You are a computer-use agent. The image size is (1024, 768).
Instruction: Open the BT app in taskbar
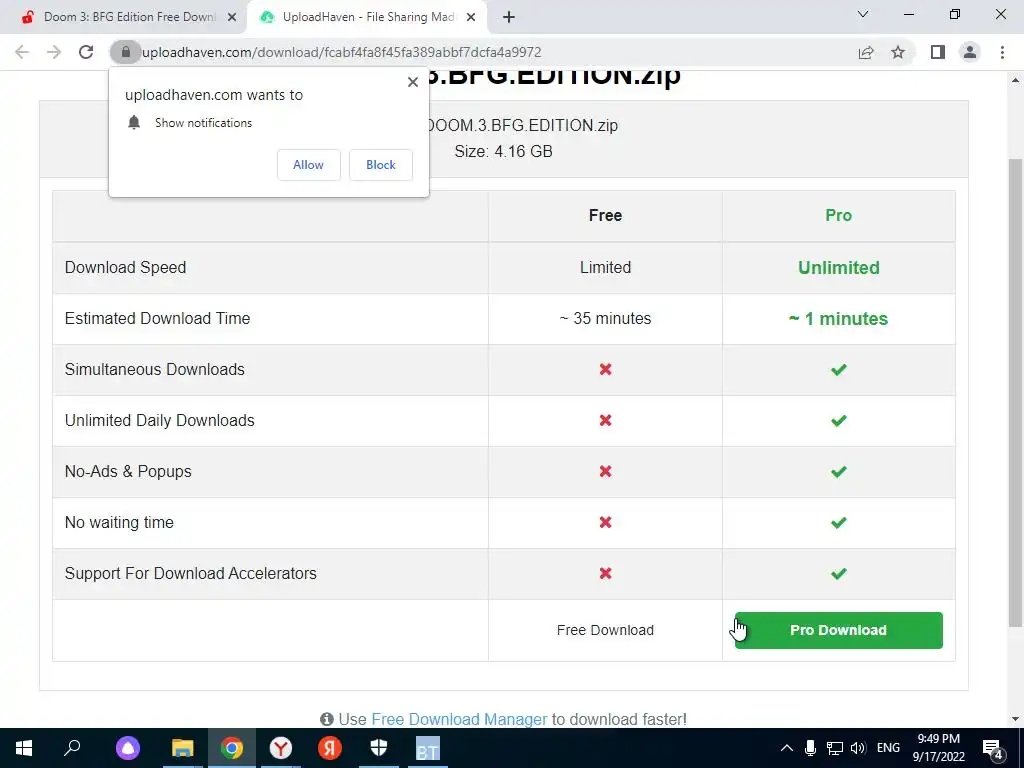[428, 749]
